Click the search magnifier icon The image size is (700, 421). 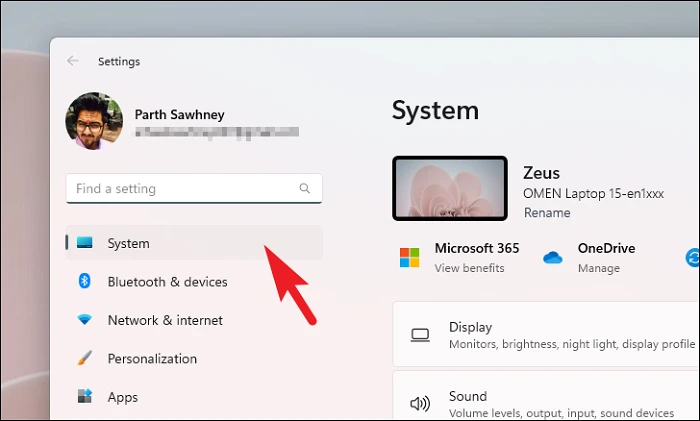304,188
